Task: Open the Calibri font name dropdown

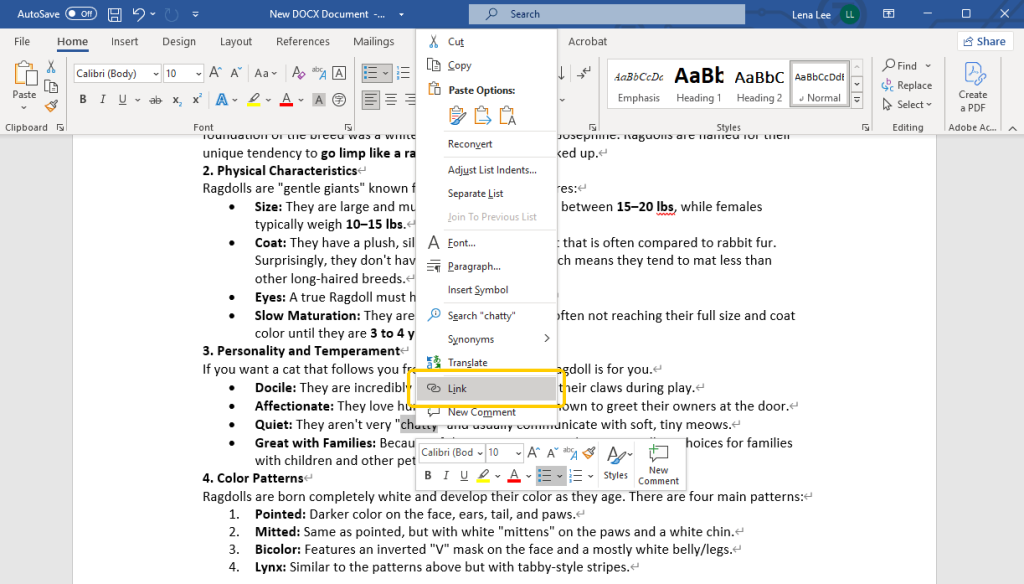Action: click(x=114, y=73)
